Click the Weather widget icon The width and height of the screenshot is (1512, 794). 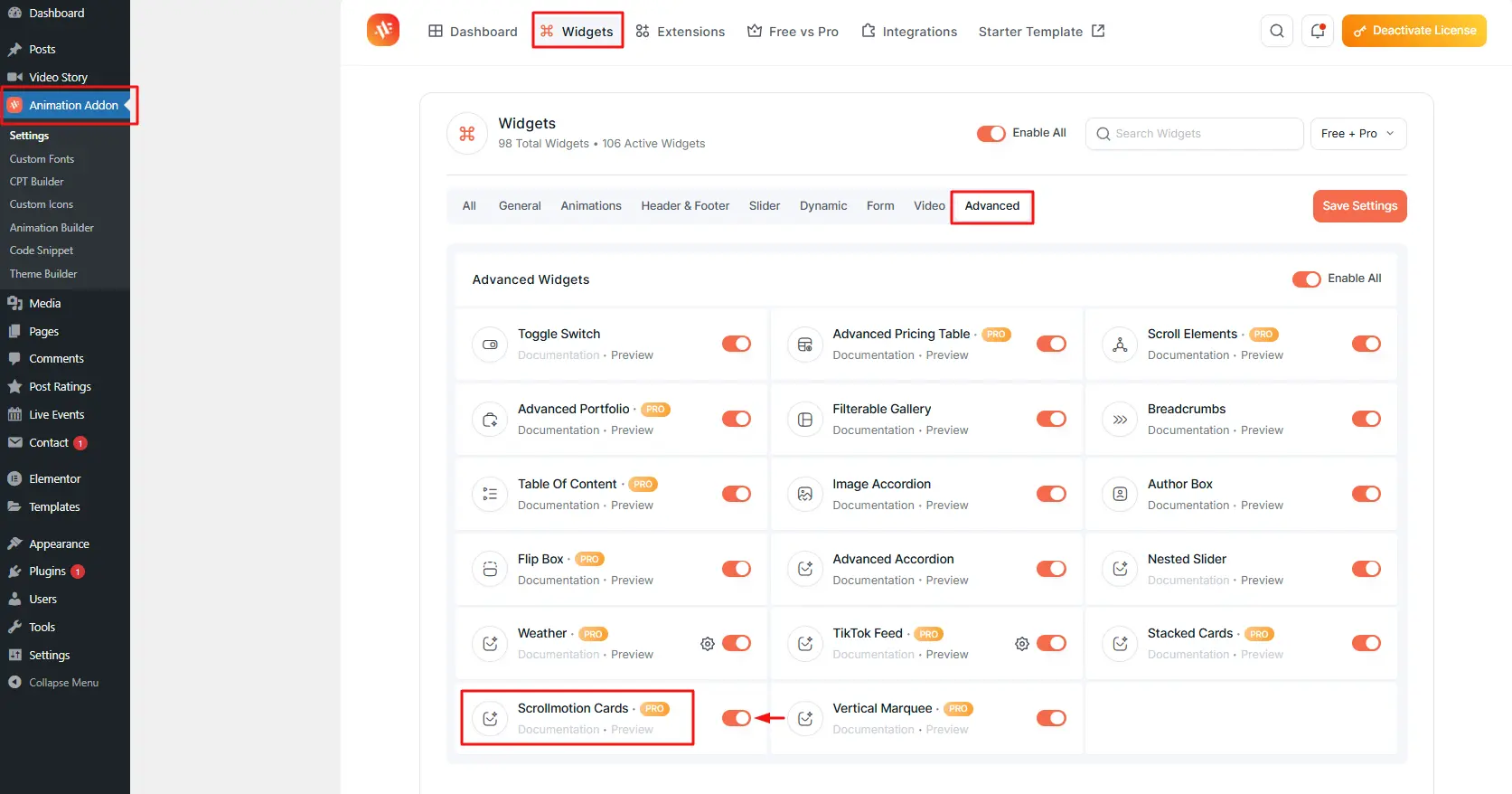(x=490, y=644)
